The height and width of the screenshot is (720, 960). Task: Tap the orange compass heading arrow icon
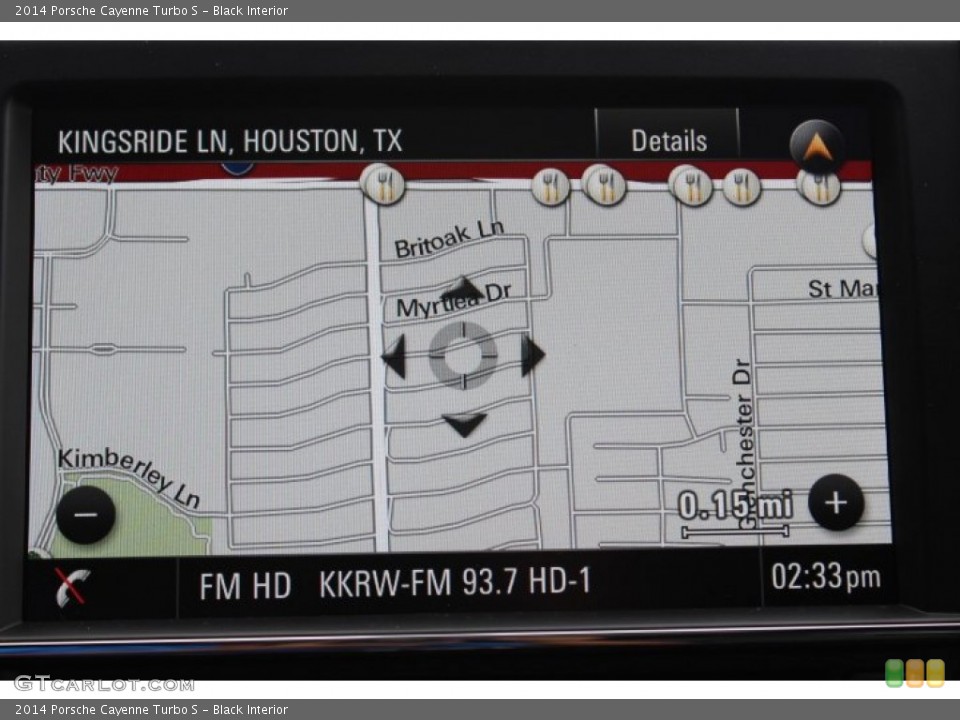pyautogui.click(x=817, y=146)
